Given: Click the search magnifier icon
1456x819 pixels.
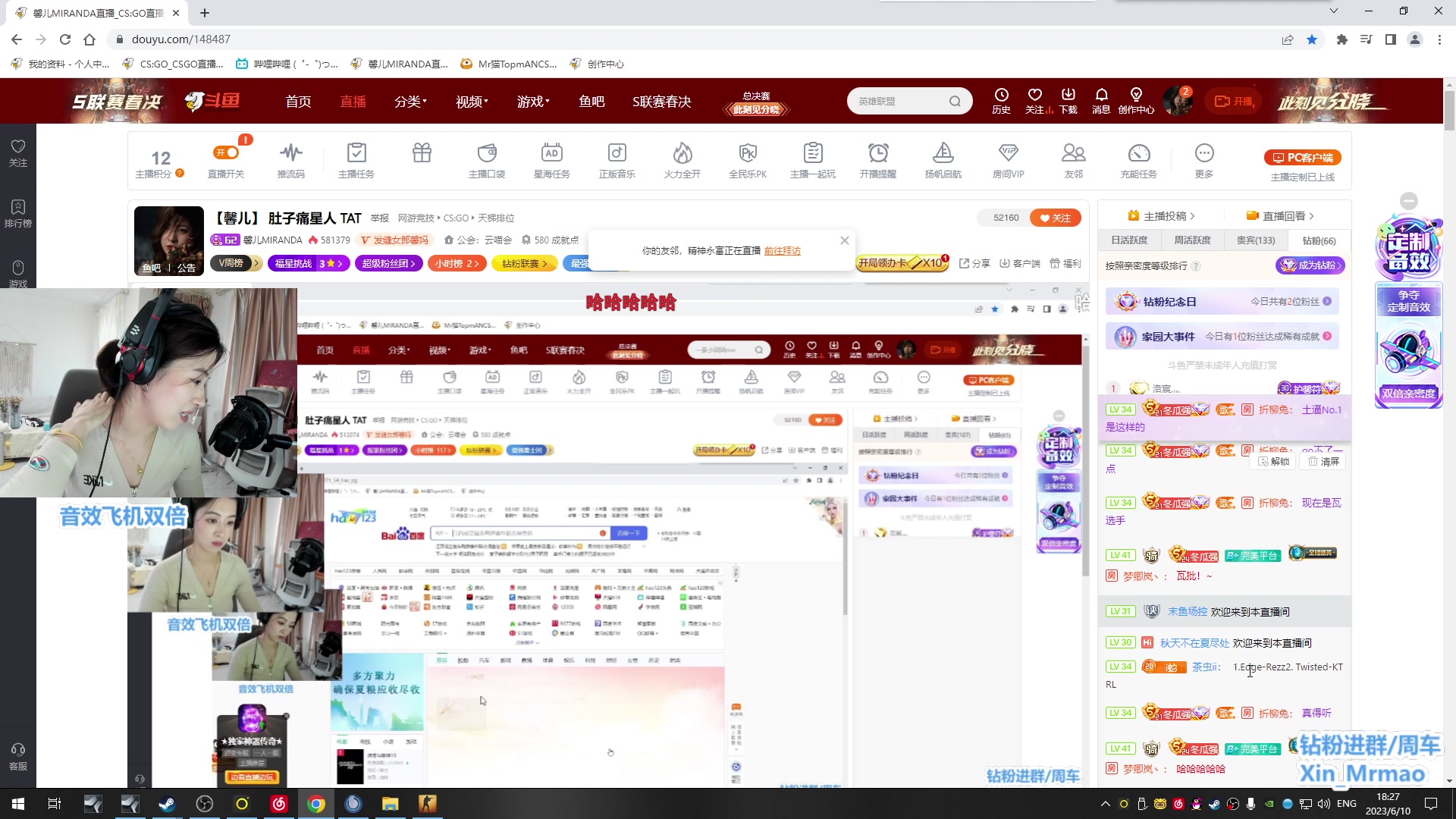Looking at the screenshot, I should point(955,101).
